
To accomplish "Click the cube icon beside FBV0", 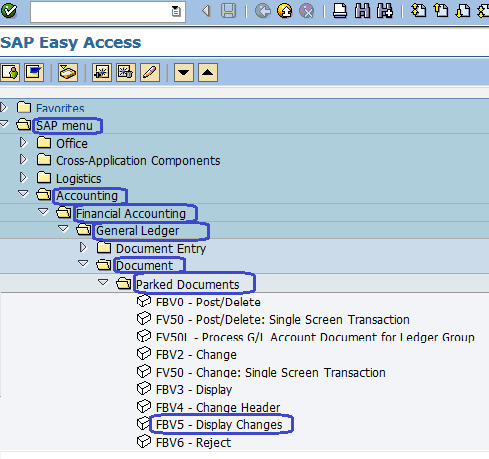I will 144,301.
